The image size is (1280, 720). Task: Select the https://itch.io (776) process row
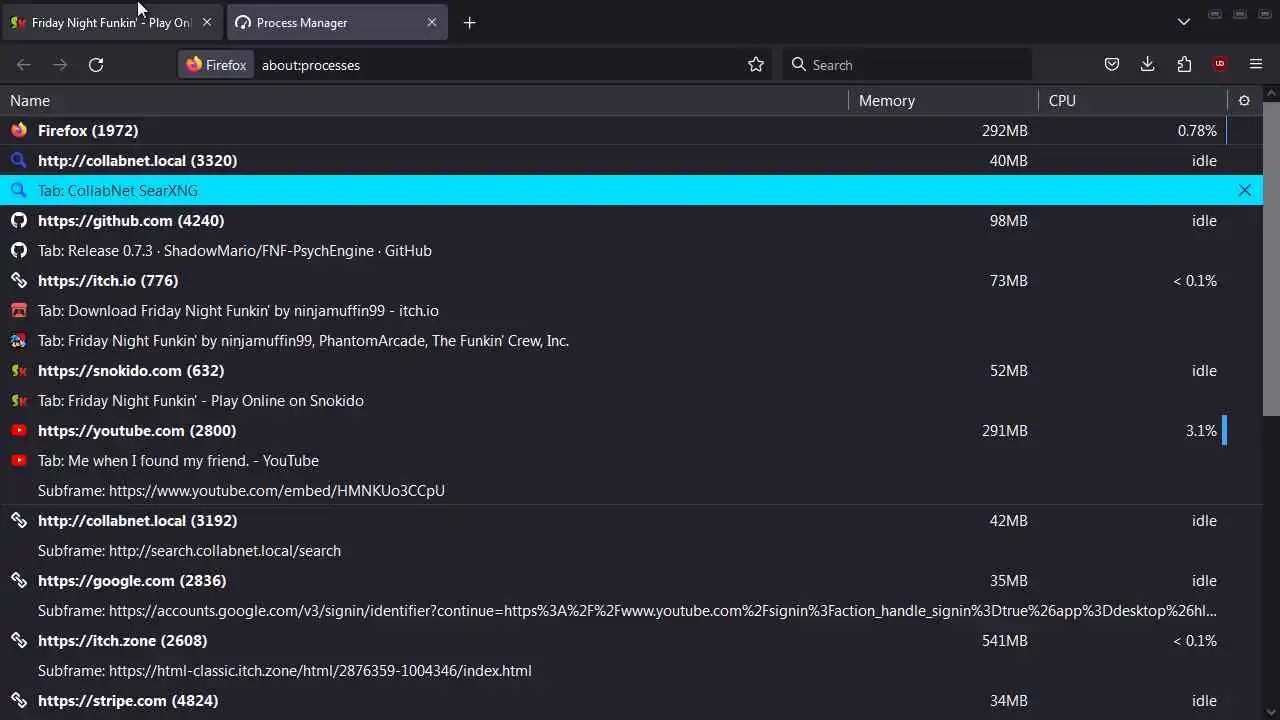(x=631, y=280)
